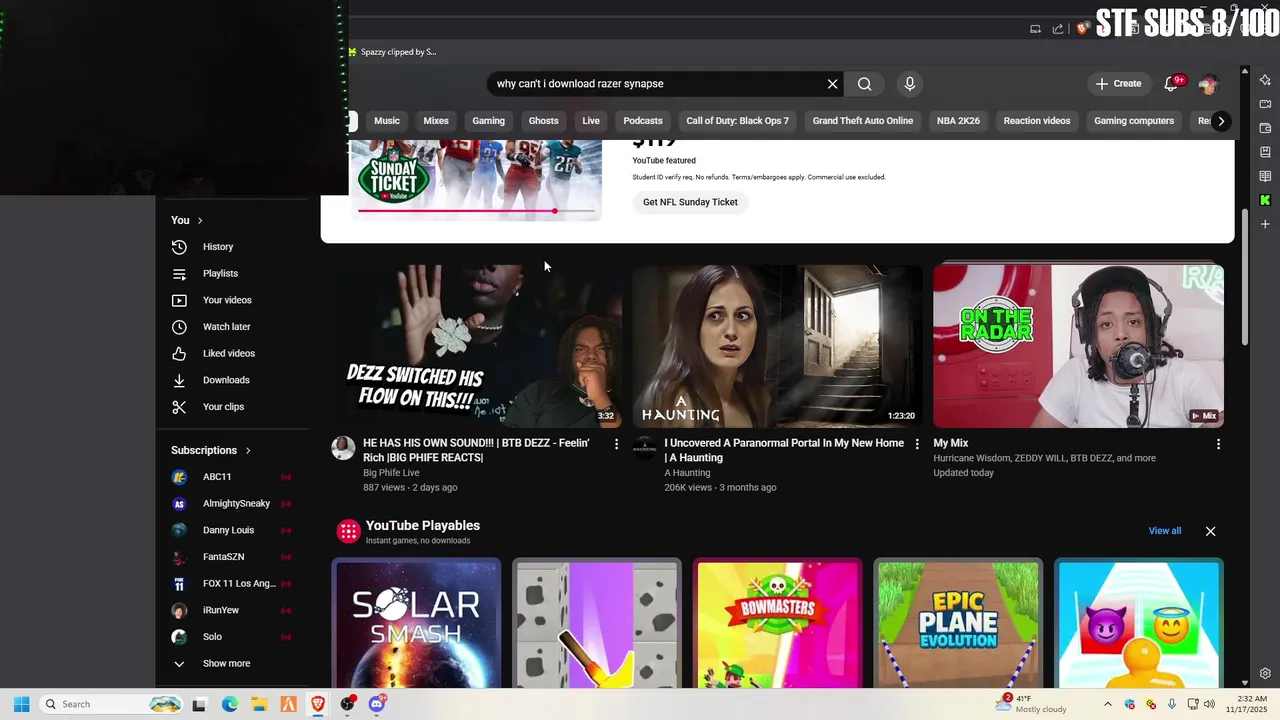Click Get NFL Sunday Ticket button

pyautogui.click(x=690, y=202)
